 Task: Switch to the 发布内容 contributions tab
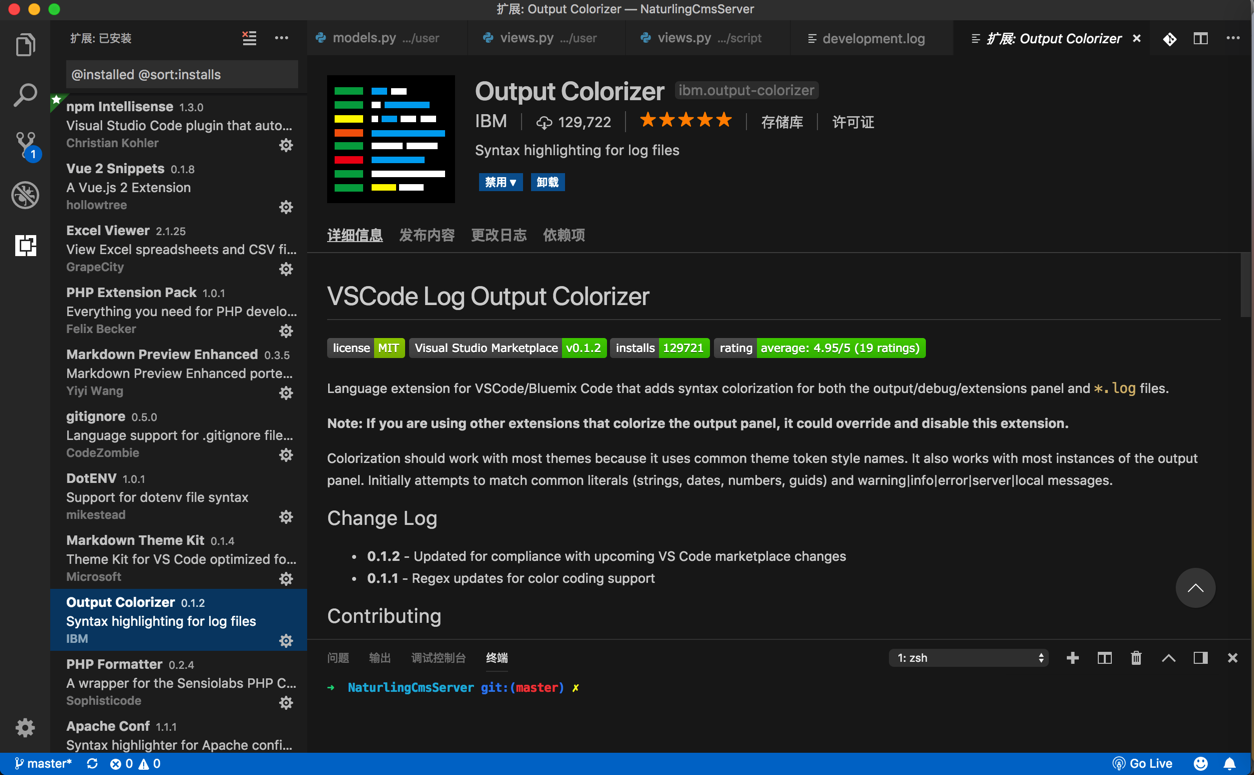(x=427, y=236)
